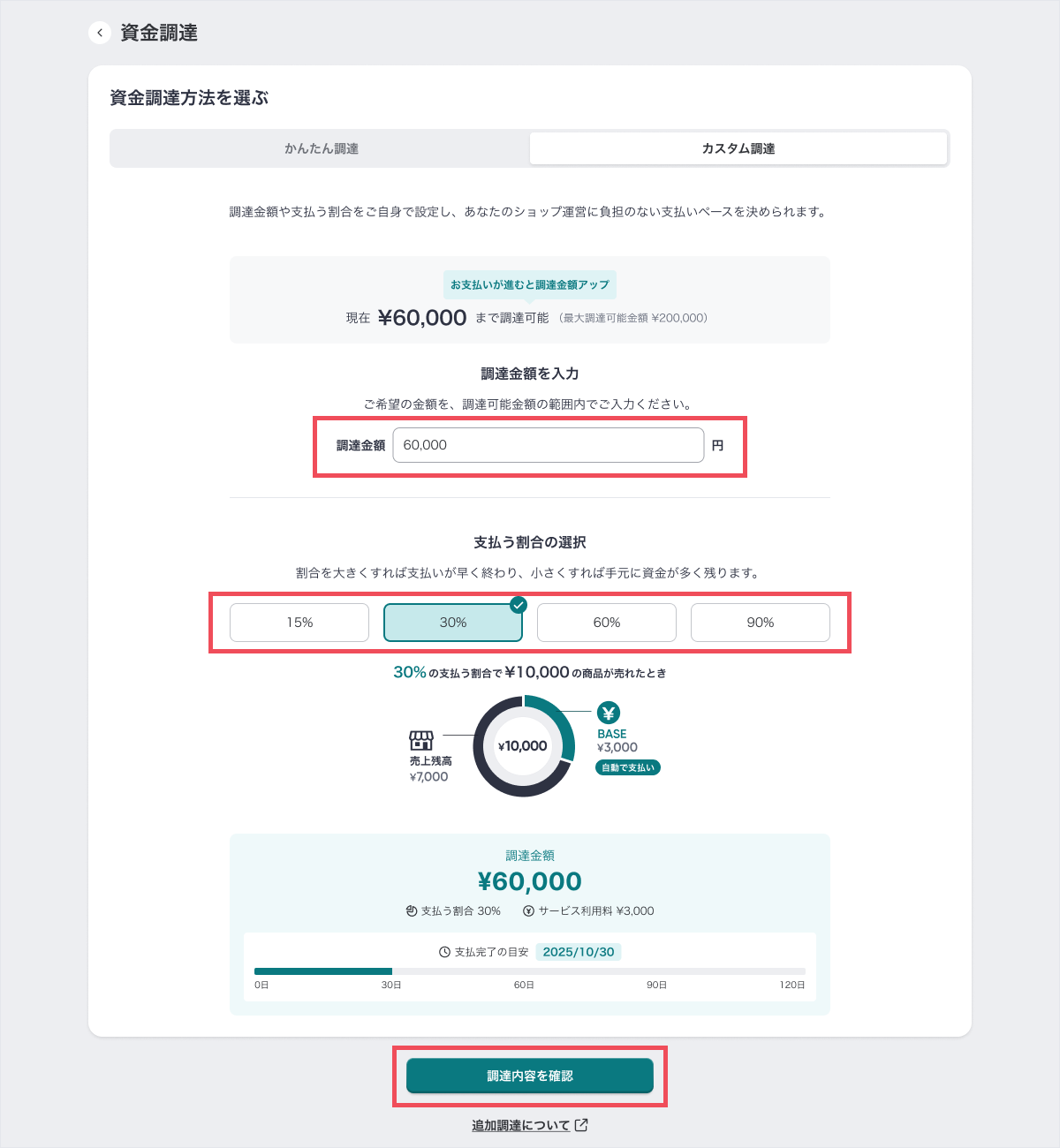Screen dimensions: 1060x1148
Task: Click the pie icon beside 支払う割合 30%
Action: point(412,910)
